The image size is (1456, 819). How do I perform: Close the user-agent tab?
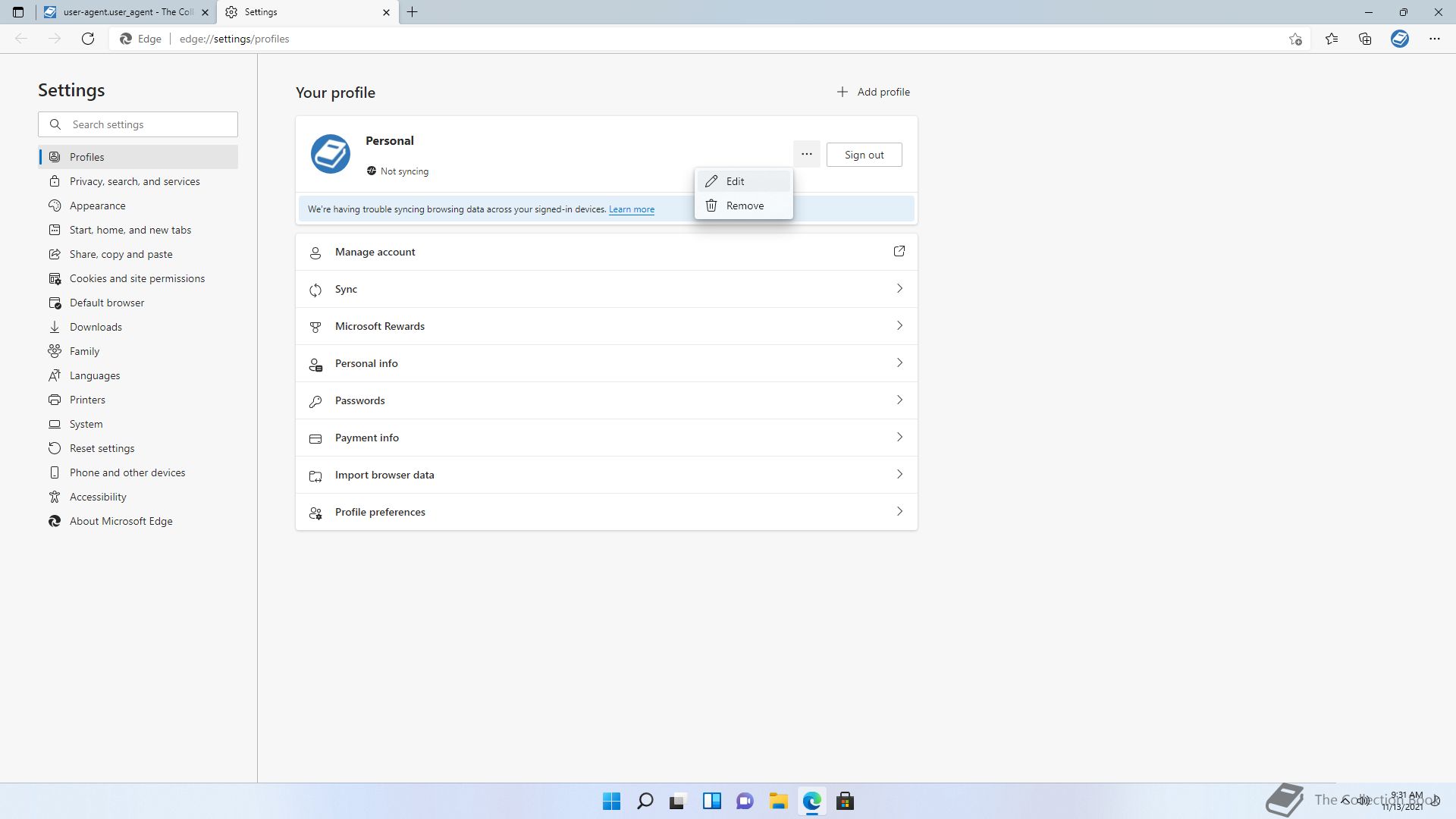(x=205, y=12)
